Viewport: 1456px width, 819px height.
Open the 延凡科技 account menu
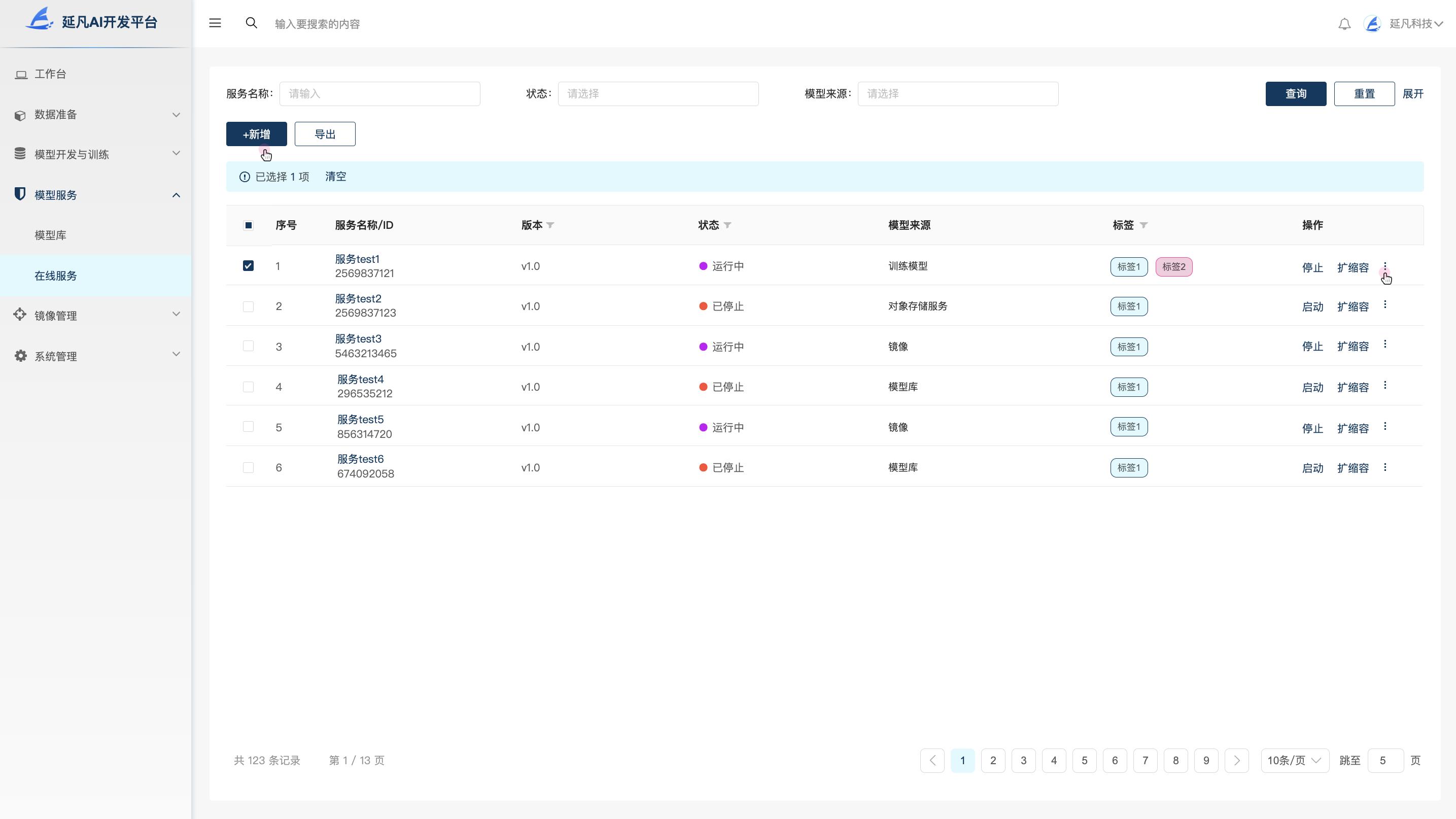[x=1410, y=24]
